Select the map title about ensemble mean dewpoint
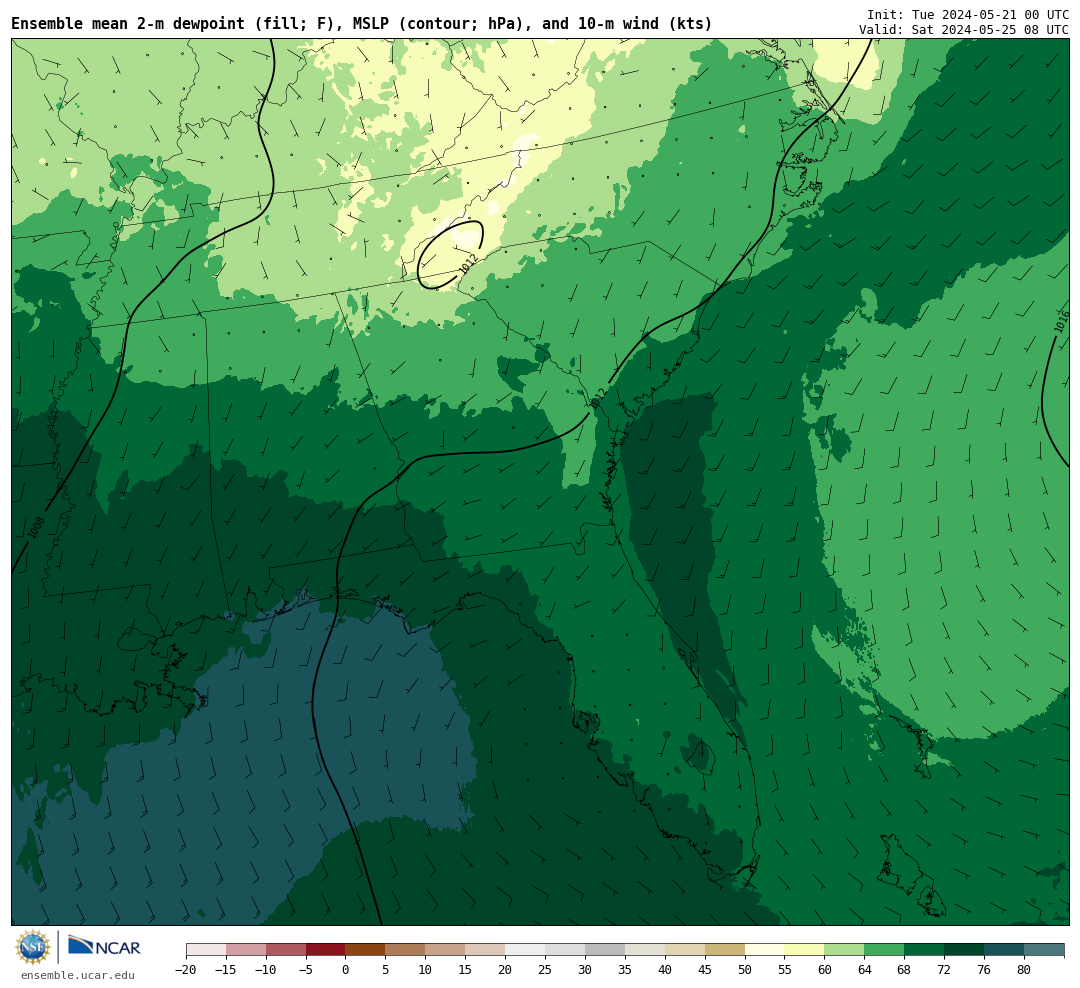This screenshot has width=1080, height=988. (362, 24)
